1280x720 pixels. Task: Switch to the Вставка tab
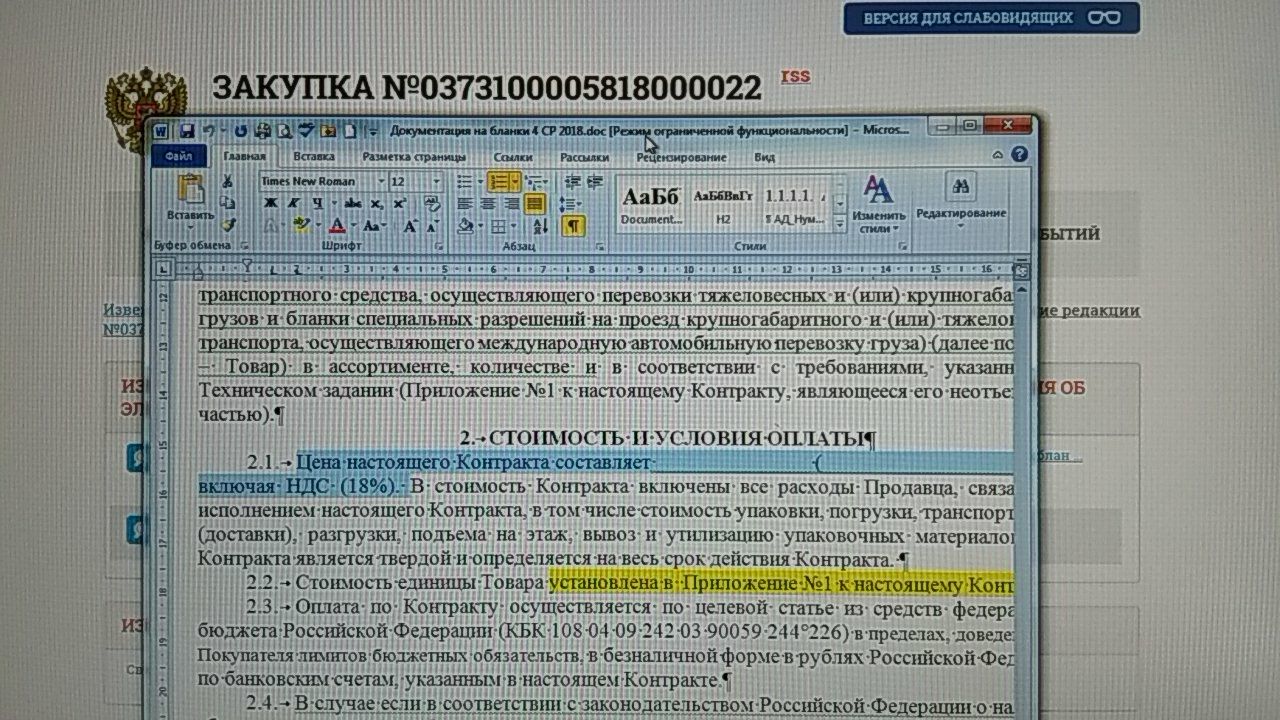coord(314,157)
